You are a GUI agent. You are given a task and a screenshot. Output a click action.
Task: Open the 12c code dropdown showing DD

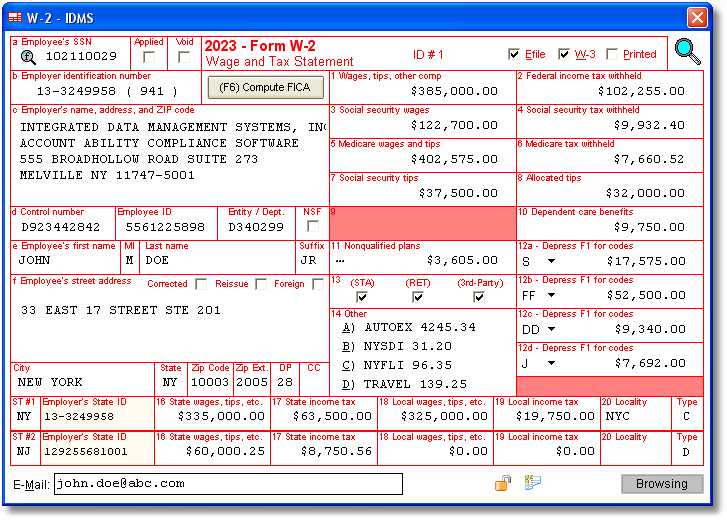click(551, 329)
